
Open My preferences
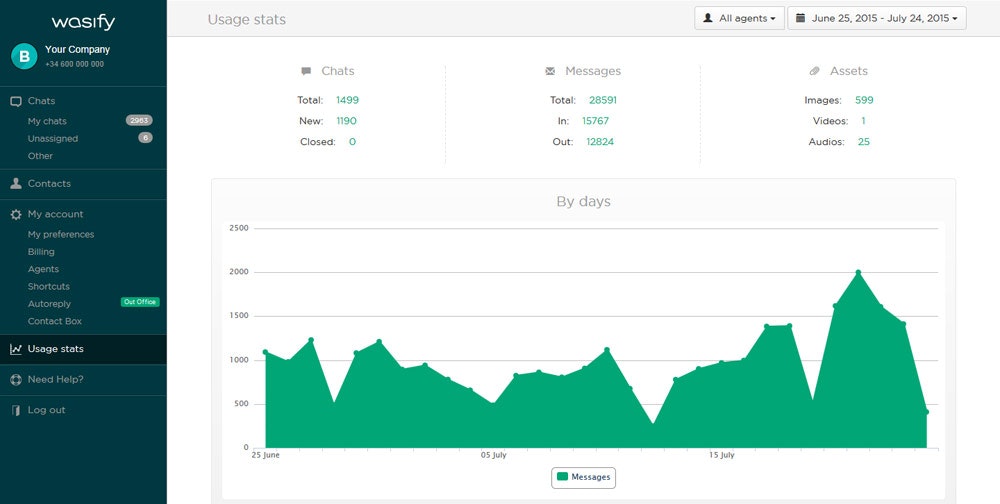tap(61, 235)
